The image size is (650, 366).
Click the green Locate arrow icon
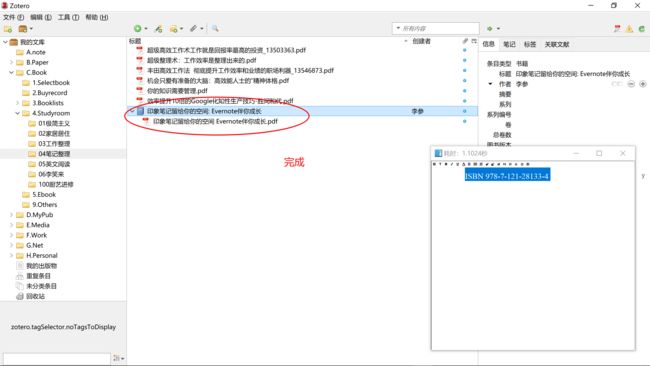pyautogui.click(x=490, y=29)
